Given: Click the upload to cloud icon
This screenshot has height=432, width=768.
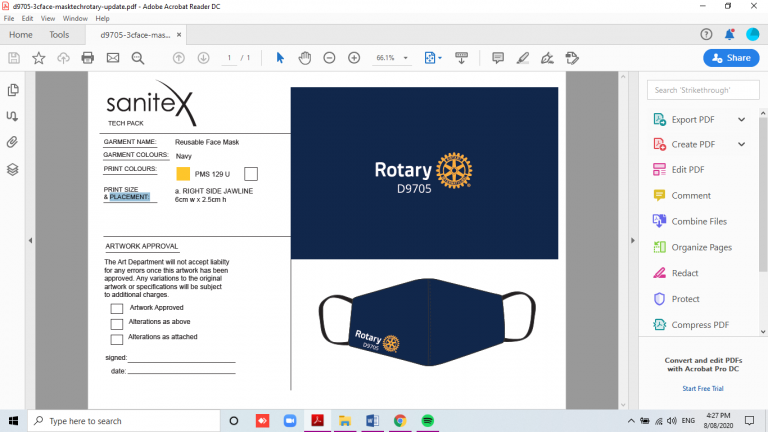Looking at the screenshot, I should [63, 58].
